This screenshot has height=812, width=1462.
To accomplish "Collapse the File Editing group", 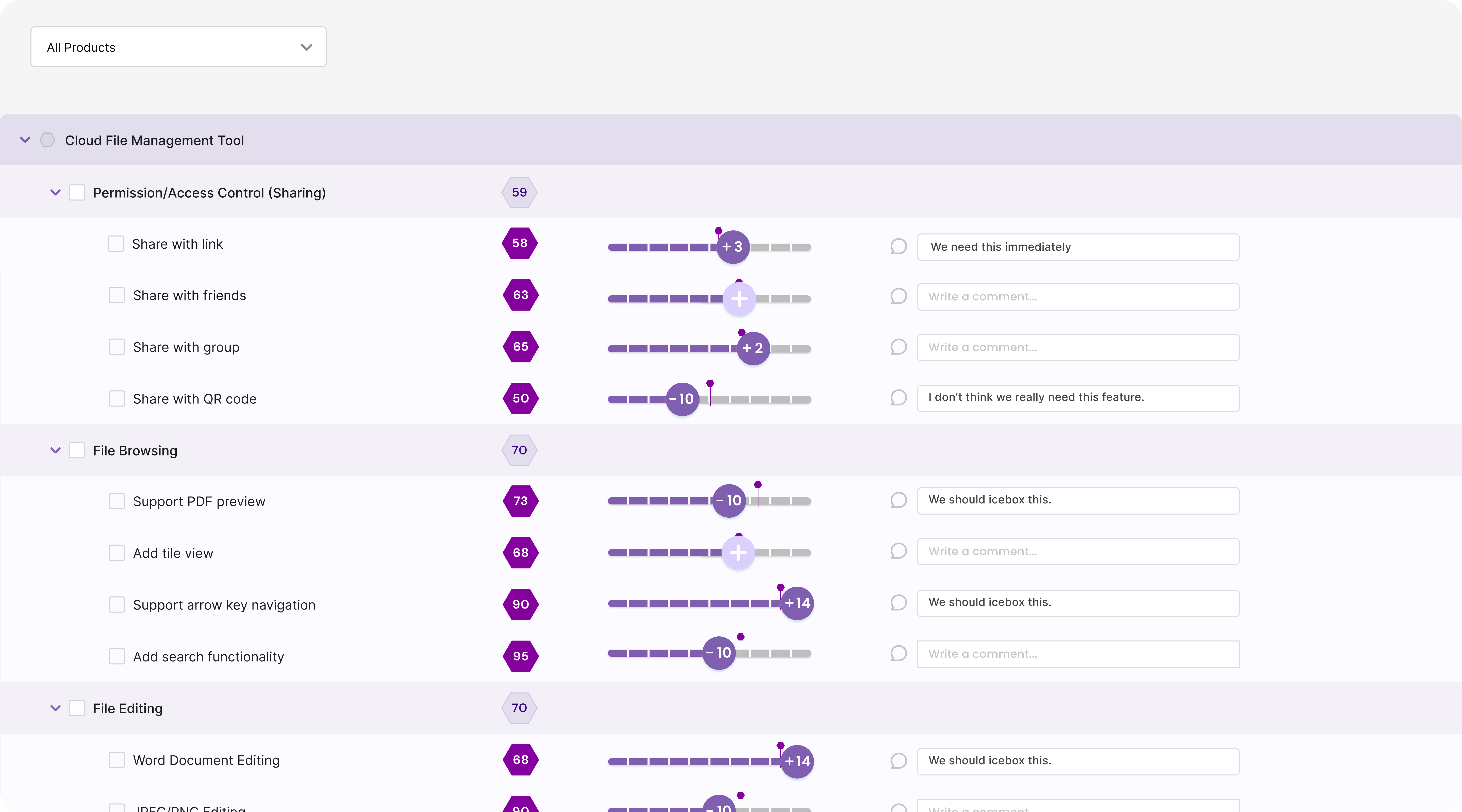I will [x=55, y=708].
